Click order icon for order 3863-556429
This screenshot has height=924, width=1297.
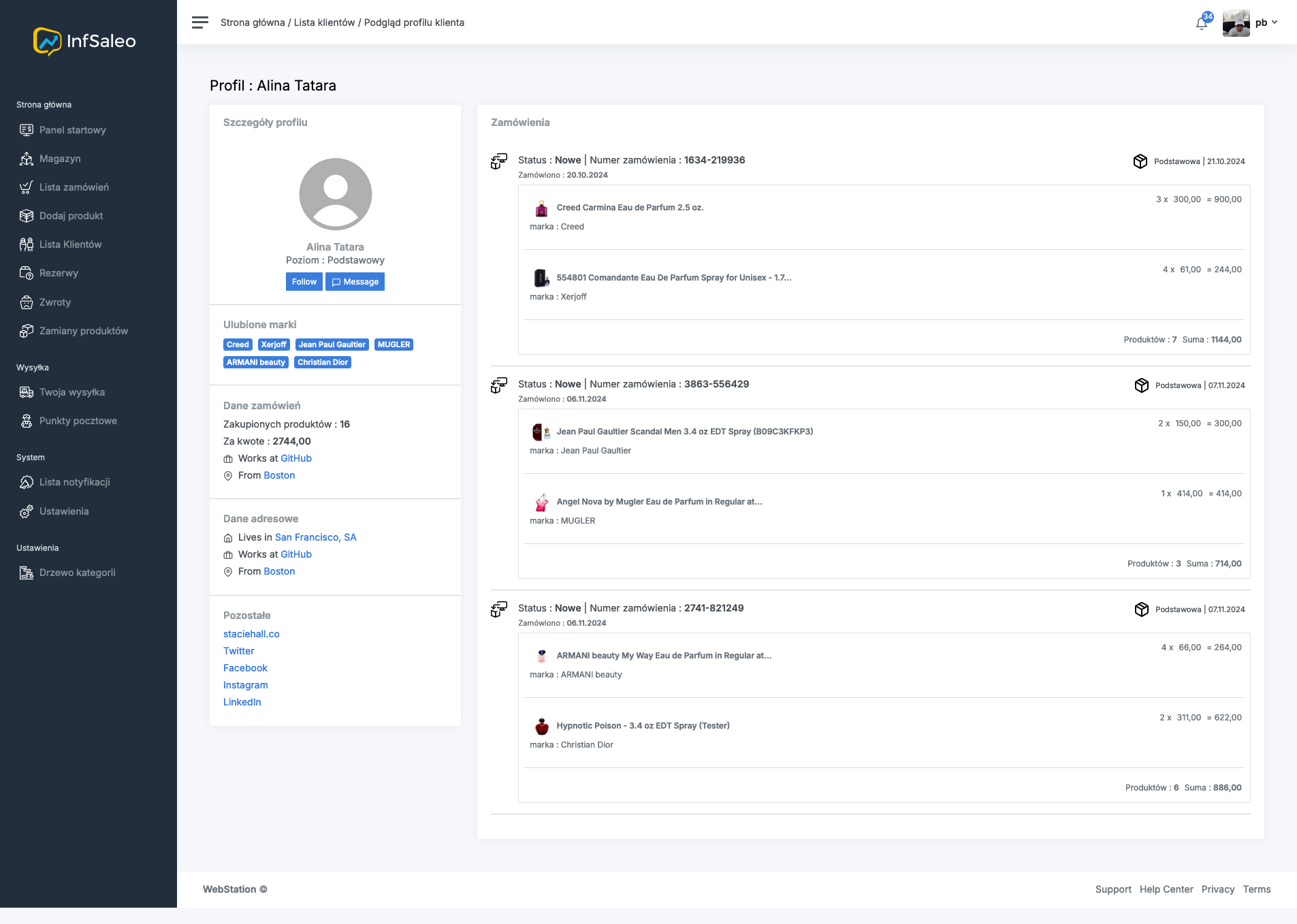point(499,385)
